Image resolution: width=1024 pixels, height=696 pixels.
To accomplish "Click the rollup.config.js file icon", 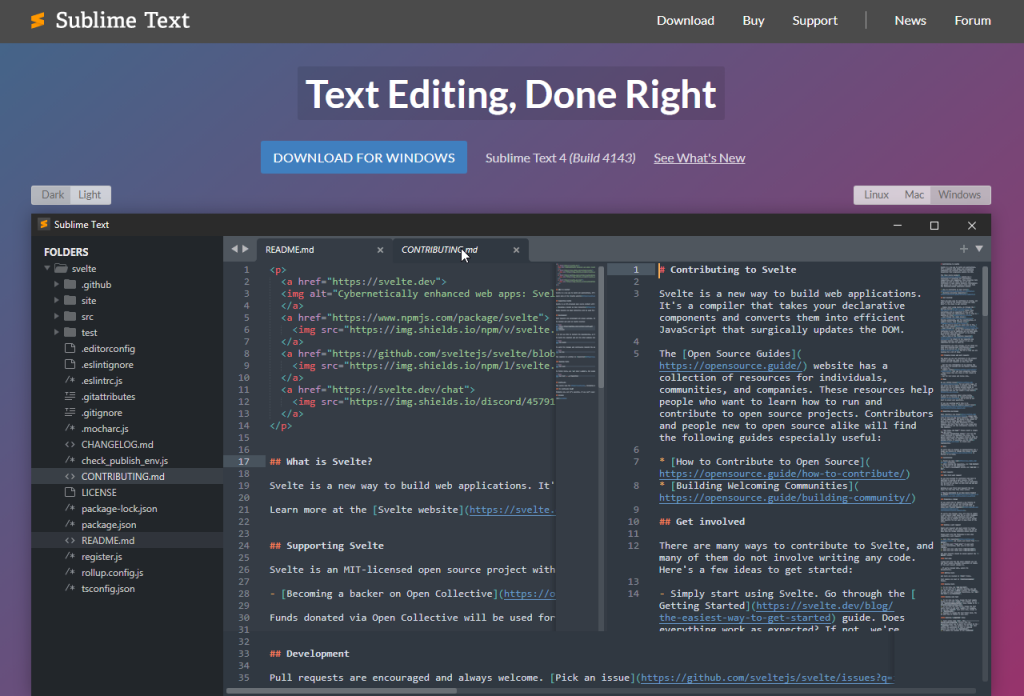I will (x=70, y=572).
